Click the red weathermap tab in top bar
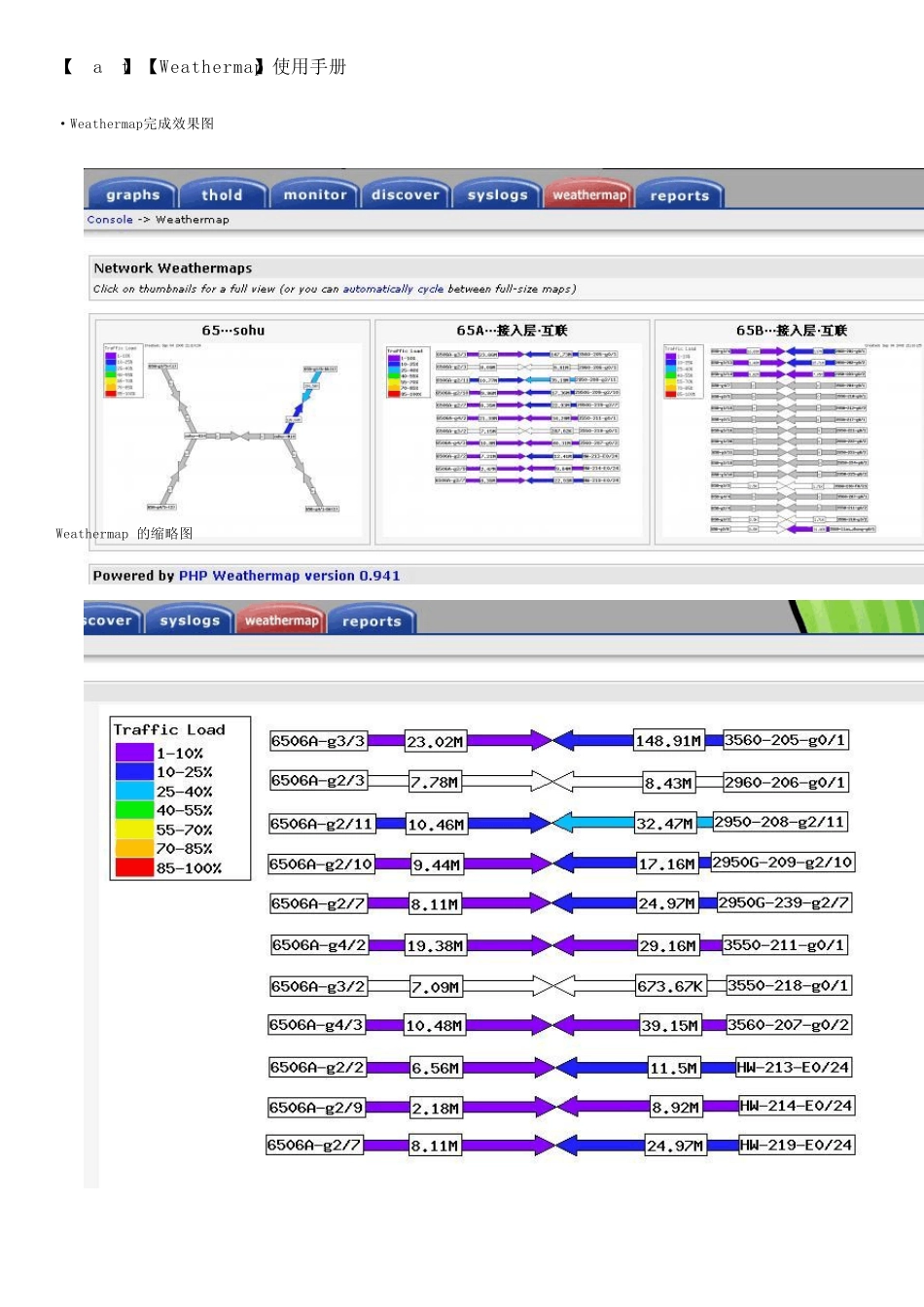924x1307 pixels. pos(589,194)
